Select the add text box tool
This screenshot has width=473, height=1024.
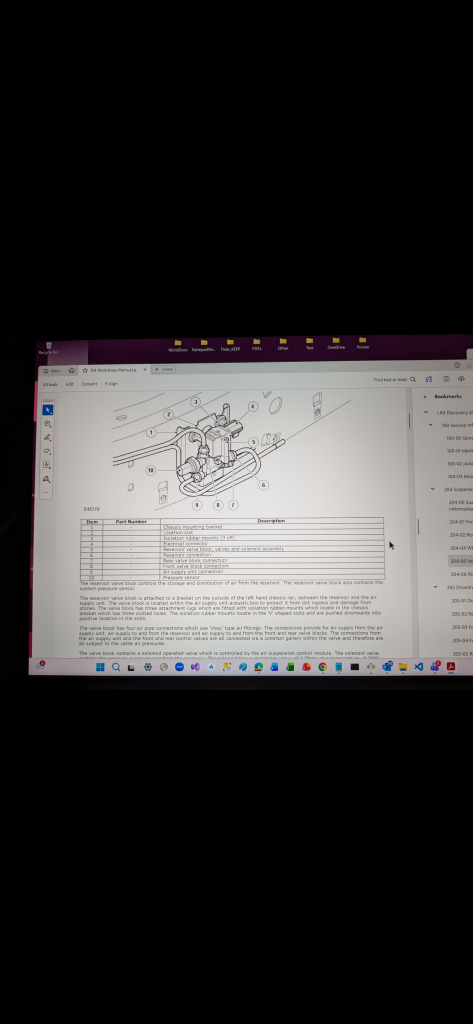coord(47,465)
